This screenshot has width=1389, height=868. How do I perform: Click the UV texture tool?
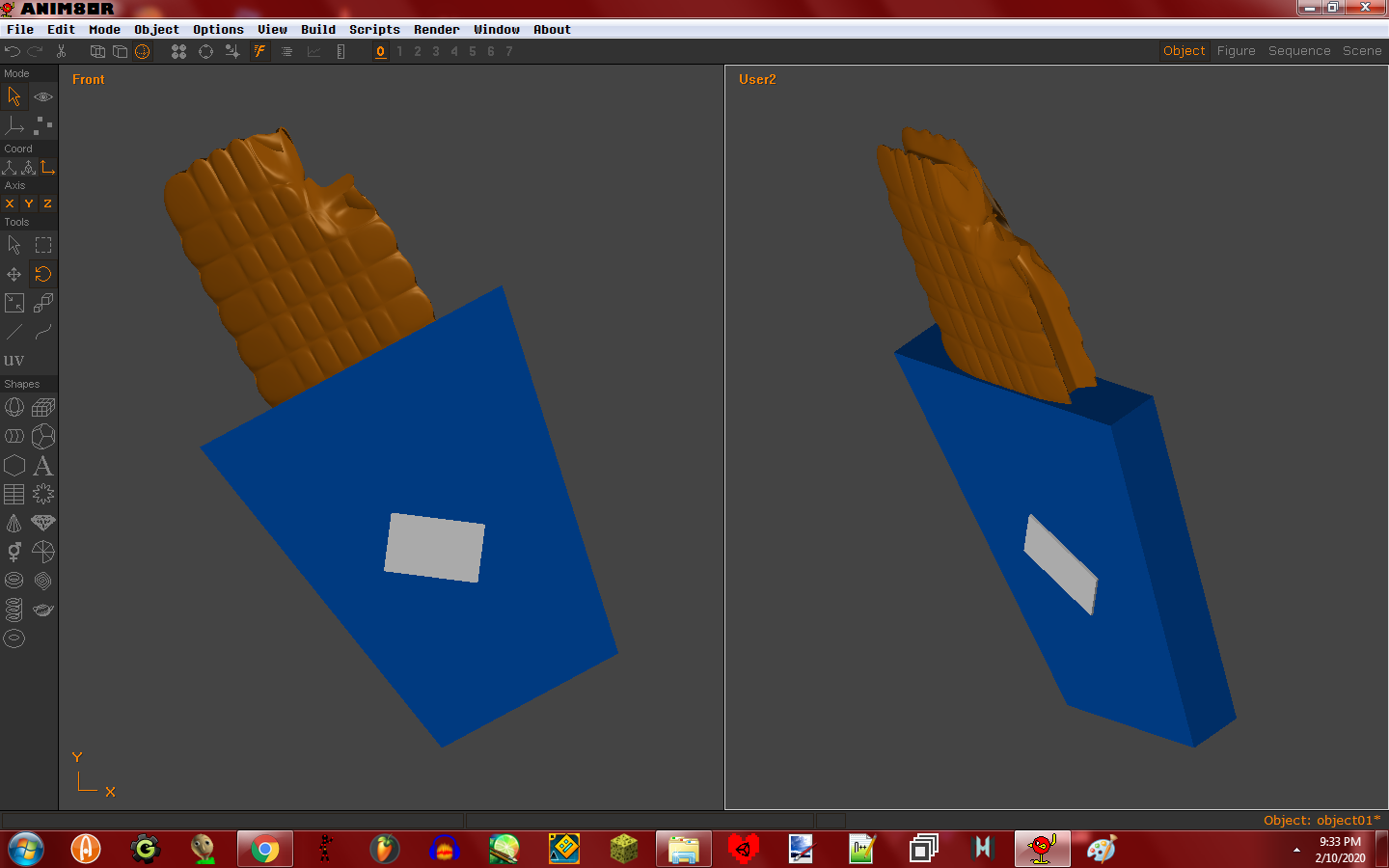(14, 361)
